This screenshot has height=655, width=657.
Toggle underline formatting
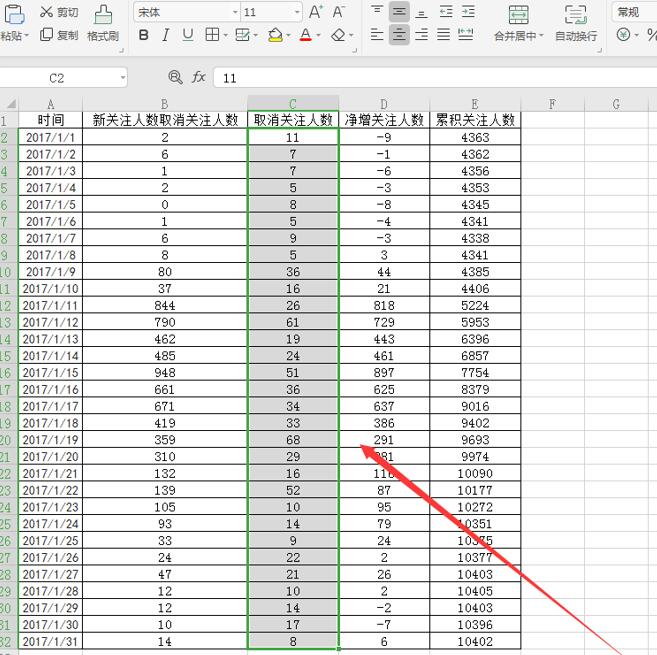coord(188,35)
